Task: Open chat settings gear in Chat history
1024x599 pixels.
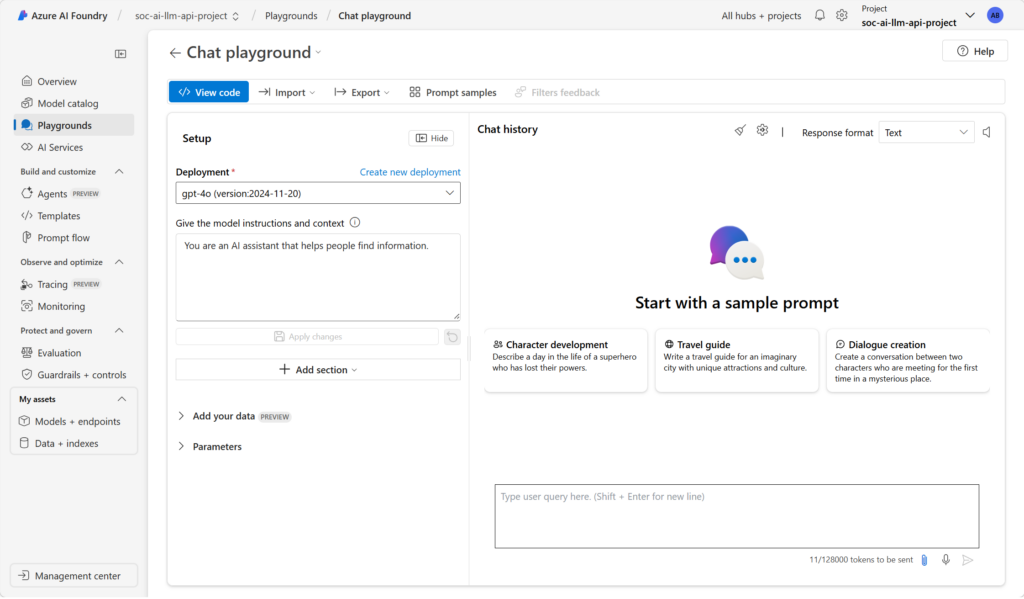Action: click(762, 130)
